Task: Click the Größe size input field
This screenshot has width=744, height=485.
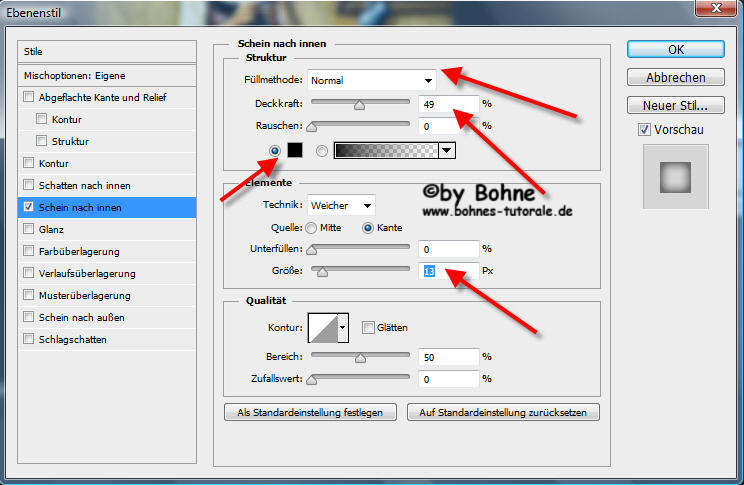Action: (447, 271)
